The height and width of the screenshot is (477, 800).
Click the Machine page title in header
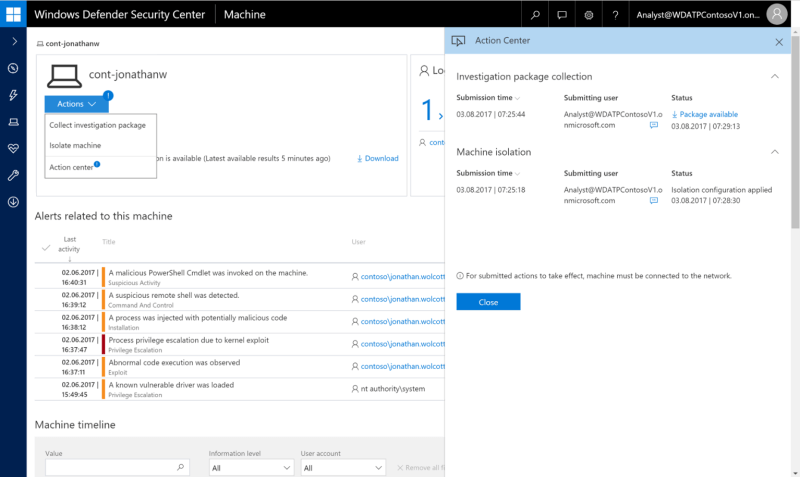244,14
